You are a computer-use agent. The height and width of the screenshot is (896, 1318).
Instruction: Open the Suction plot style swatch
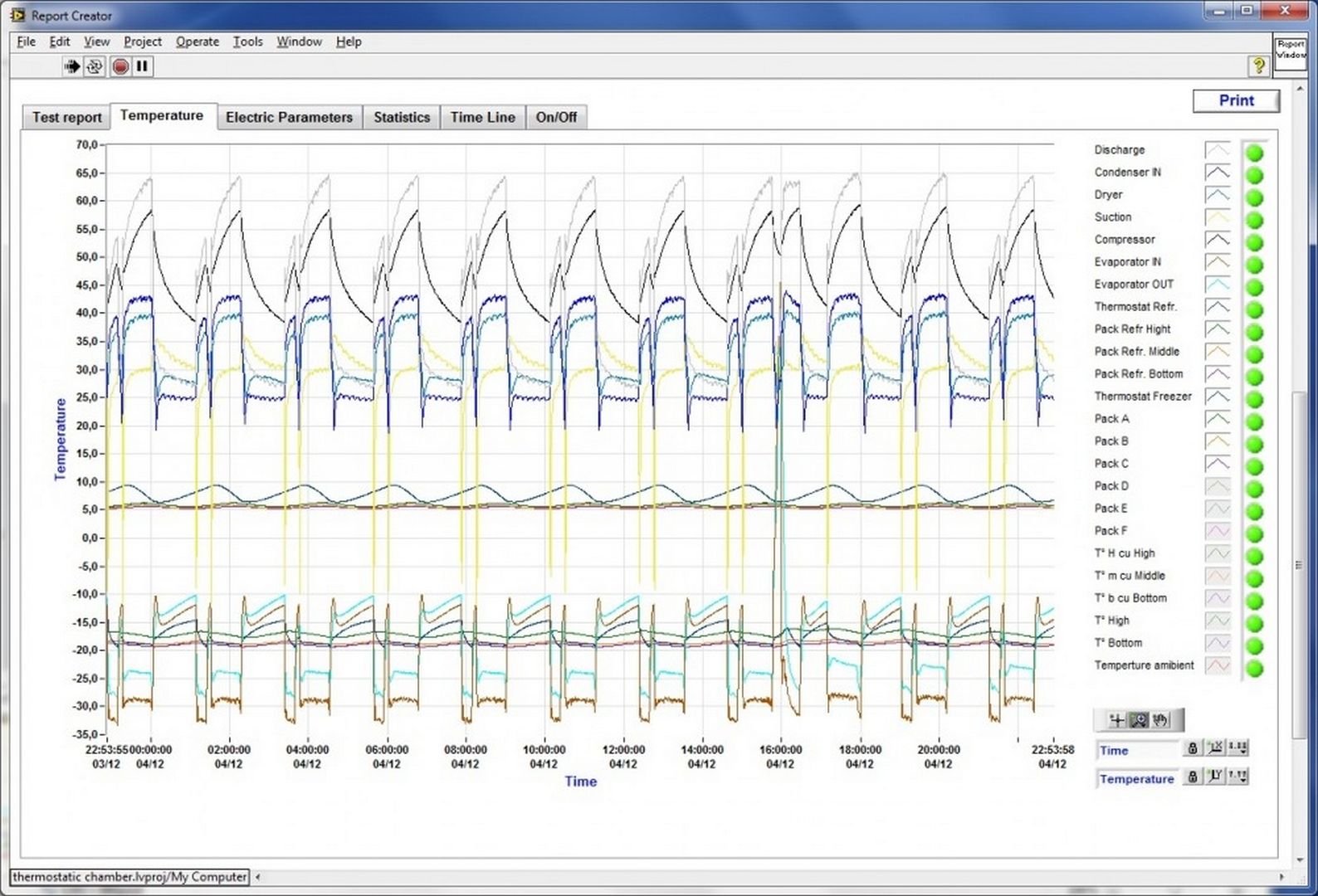[1218, 217]
